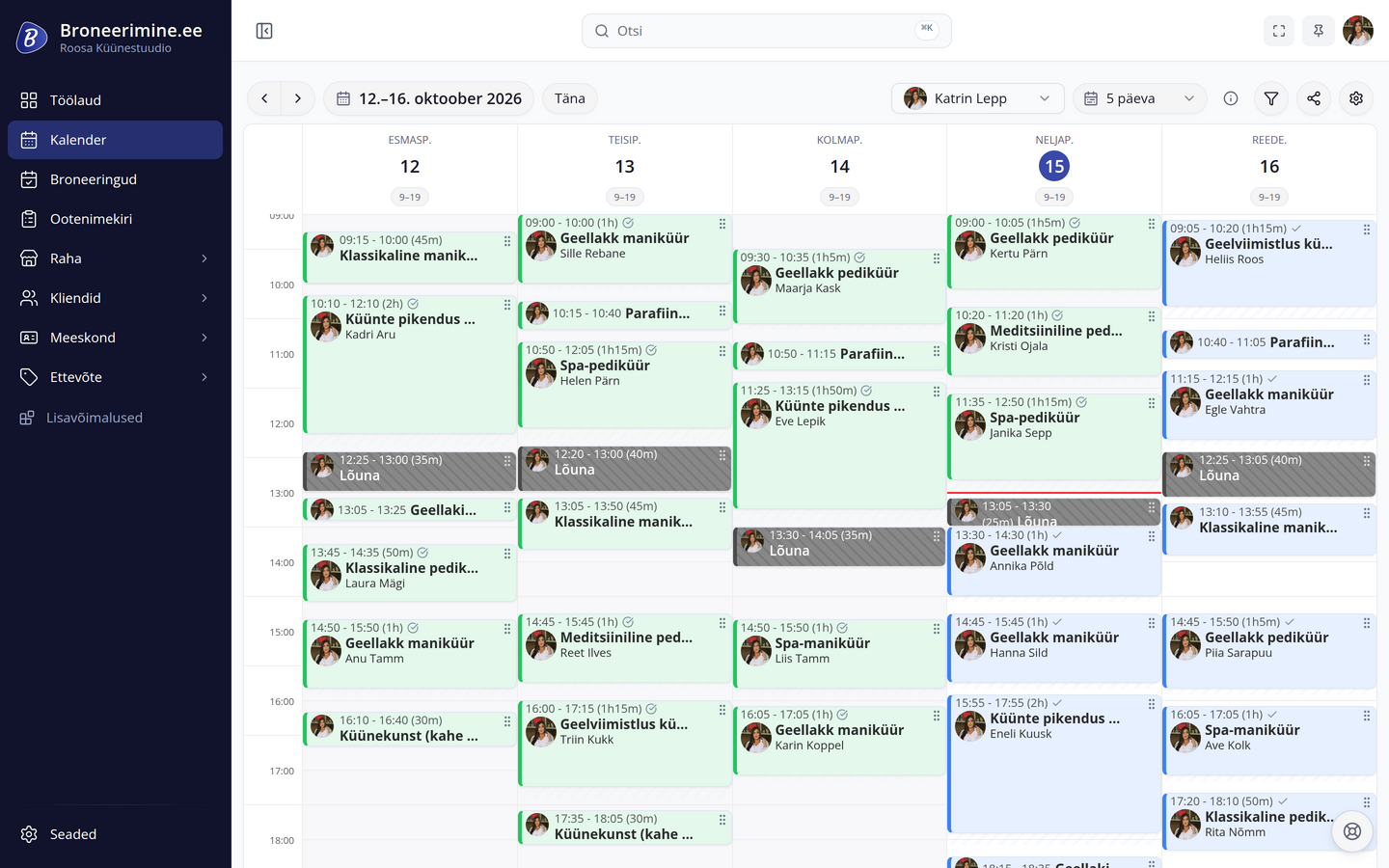Share the calendar icon
This screenshot has width=1389, height=868.
pos(1314,98)
